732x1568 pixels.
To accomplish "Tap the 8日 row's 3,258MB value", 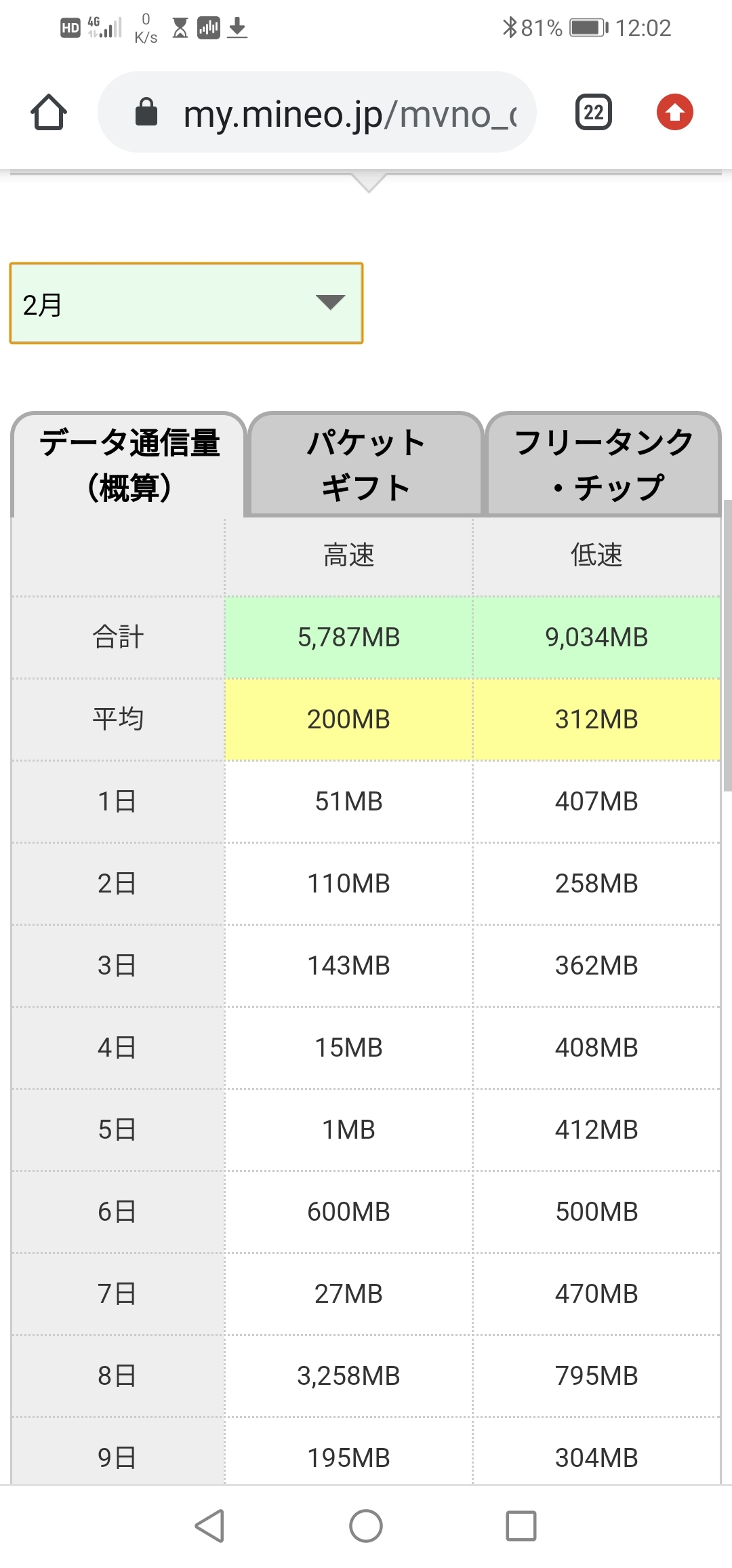I will [348, 1375].
